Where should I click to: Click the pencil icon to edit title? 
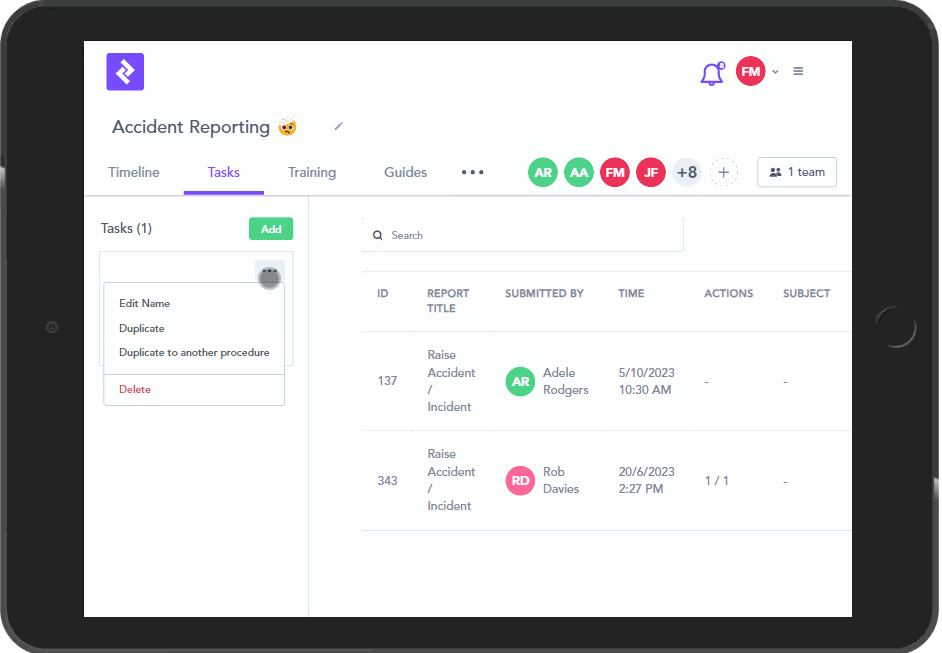(338, 126)
